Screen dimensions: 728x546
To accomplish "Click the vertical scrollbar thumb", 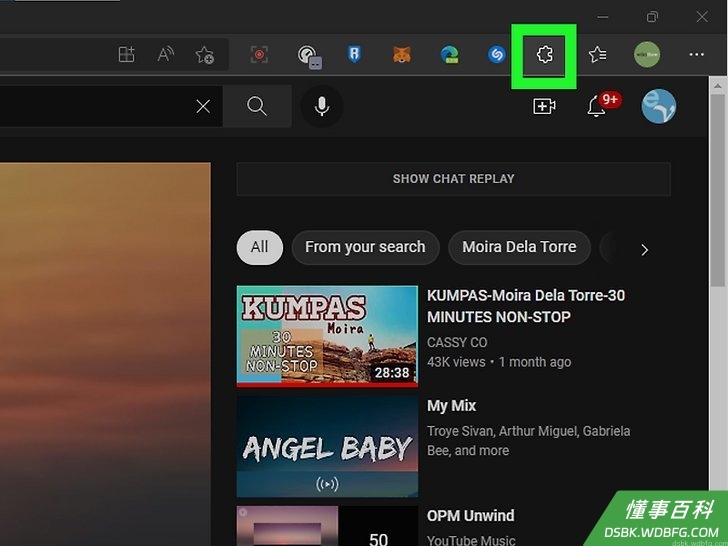I will click(717, 190).
